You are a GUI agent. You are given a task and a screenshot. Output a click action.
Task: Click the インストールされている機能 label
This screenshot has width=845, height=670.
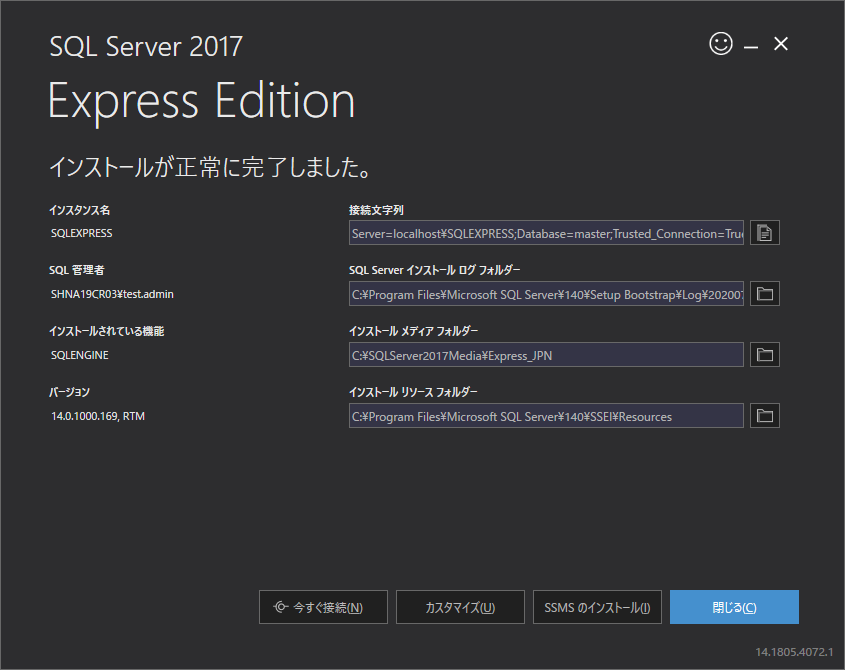click(x=107, y=331)
